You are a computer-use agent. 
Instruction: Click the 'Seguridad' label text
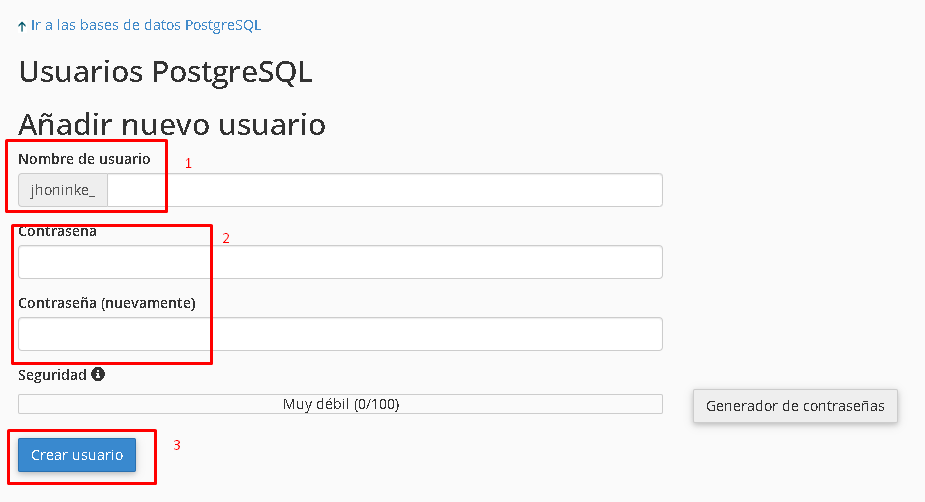[x=53, y=375]
